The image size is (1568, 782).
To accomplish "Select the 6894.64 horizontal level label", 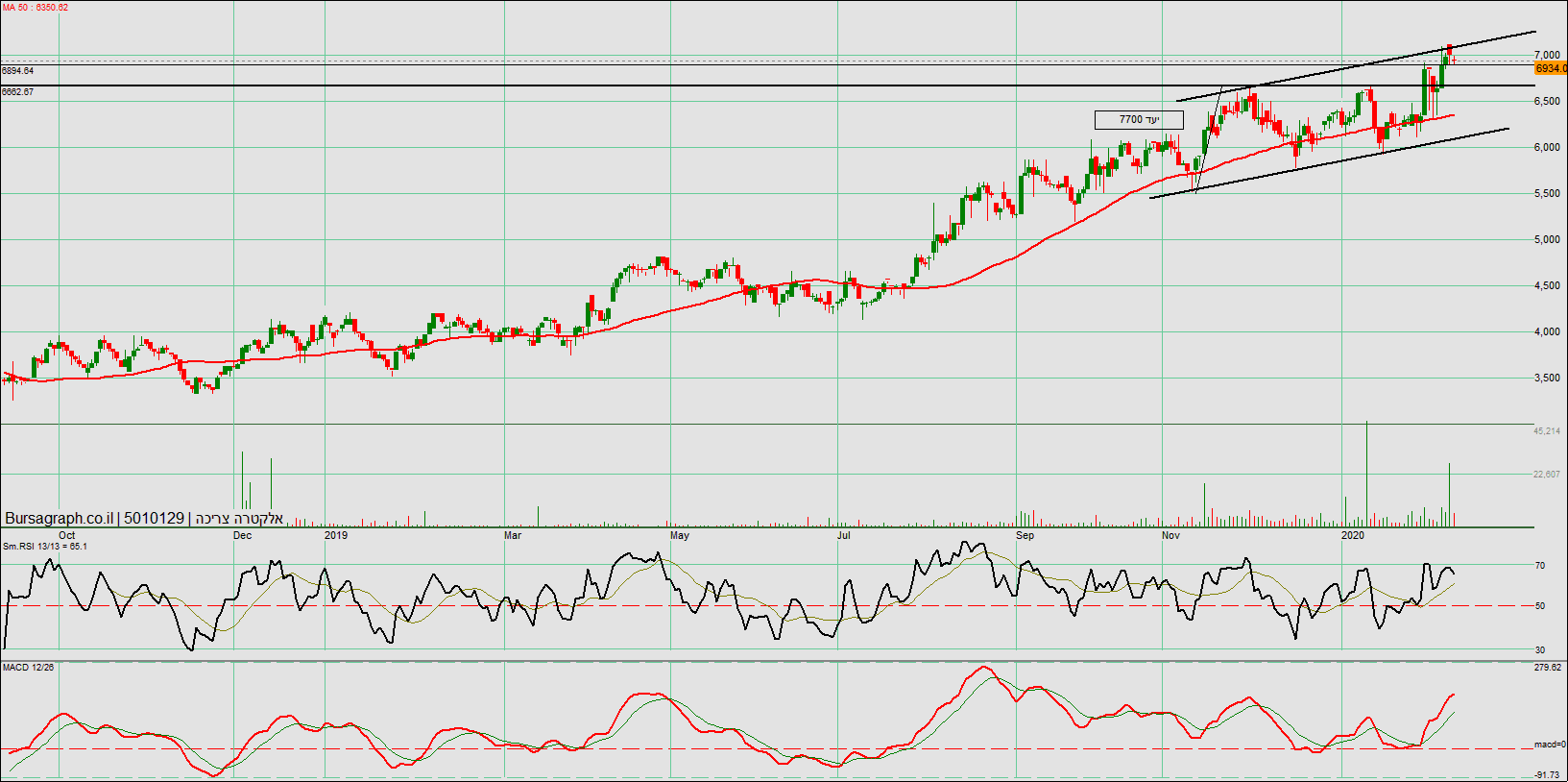I will 18,71.
